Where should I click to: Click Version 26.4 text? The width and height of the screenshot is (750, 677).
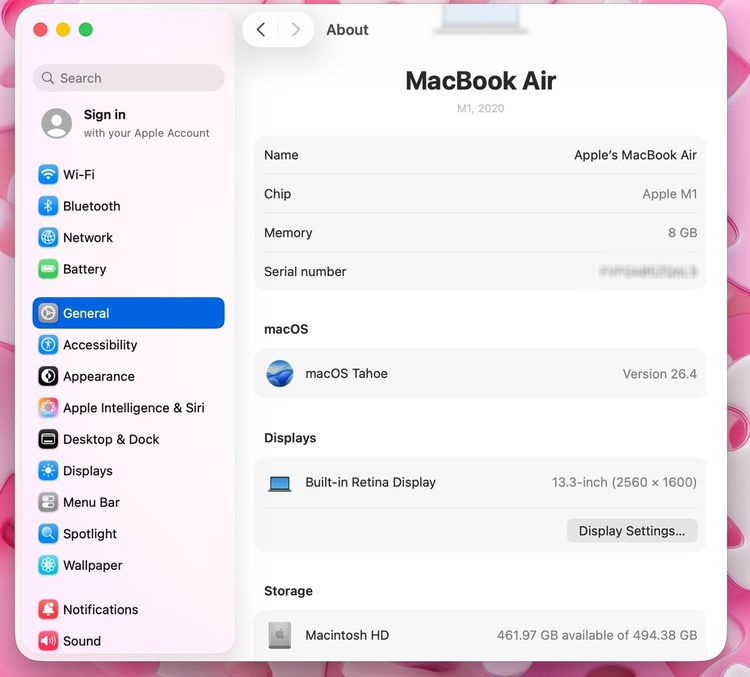click(660, 374)
